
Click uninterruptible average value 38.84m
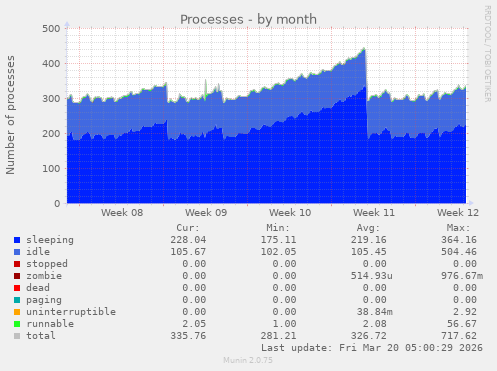coord(374,312)
